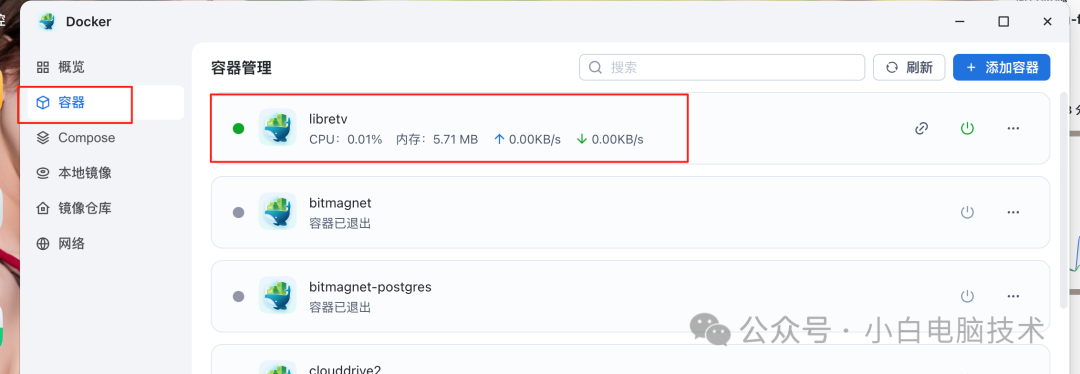Click the libretv upload speed value
The height and width of the screenshot is (374, 1080).
coord(528,139)
